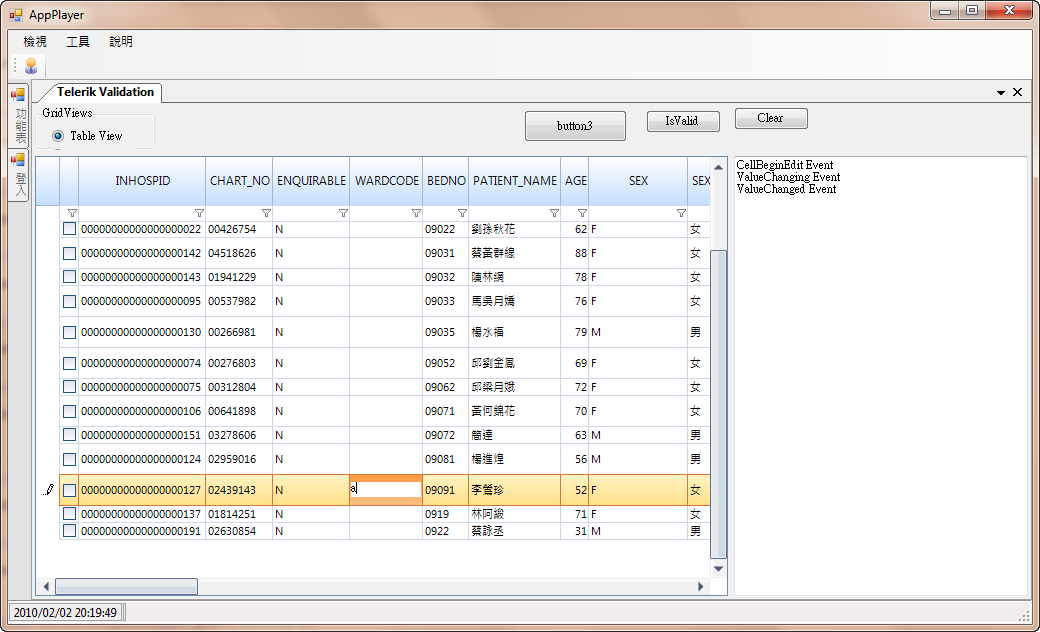Click the Clear button

[771, 118]
